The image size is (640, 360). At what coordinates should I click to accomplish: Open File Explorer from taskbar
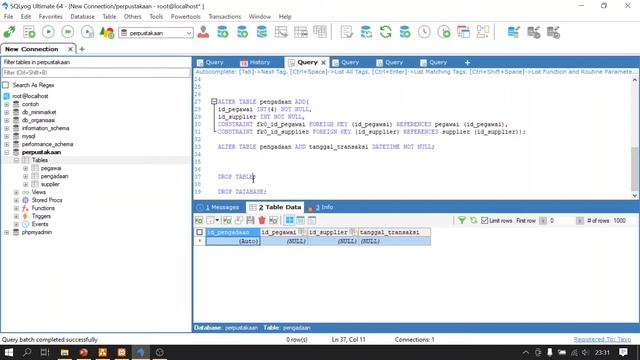64,352
